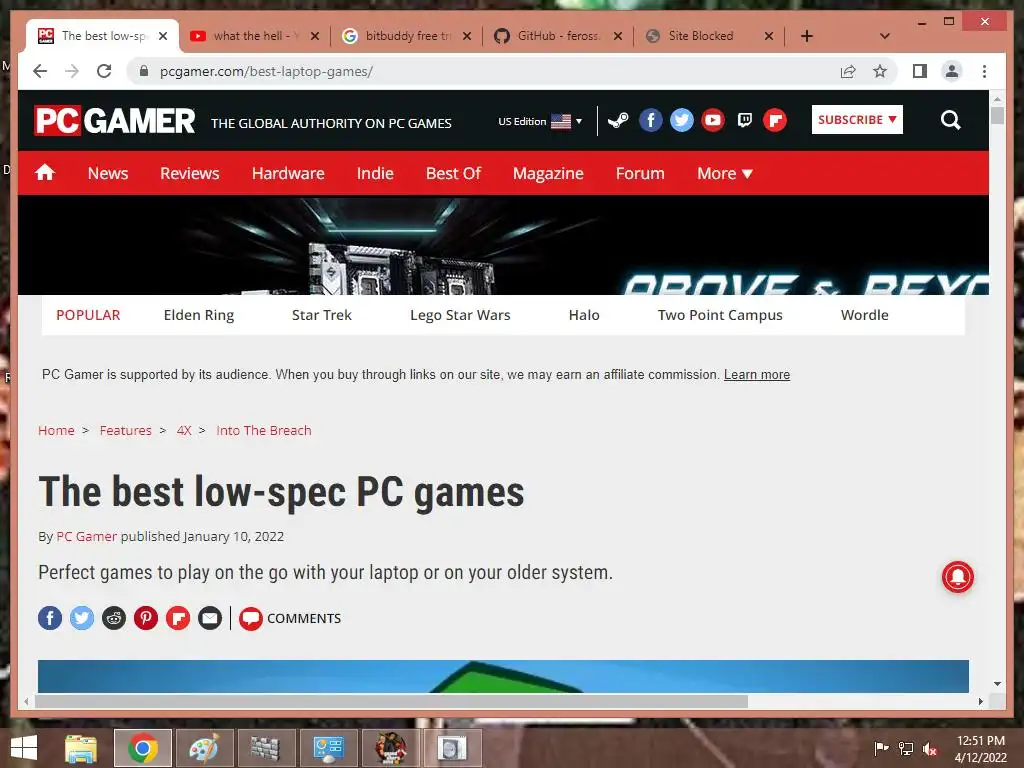Open the Subscribe dropdown
This screenshot has width=1024, height=768.
point(857,120)
